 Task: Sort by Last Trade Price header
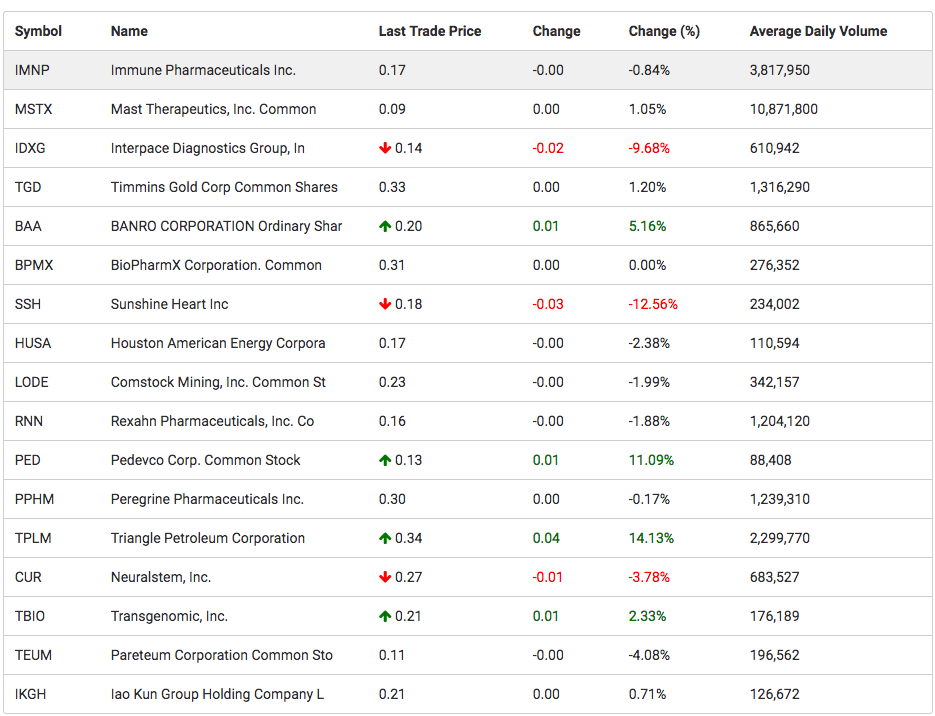[x=430, y=31]
